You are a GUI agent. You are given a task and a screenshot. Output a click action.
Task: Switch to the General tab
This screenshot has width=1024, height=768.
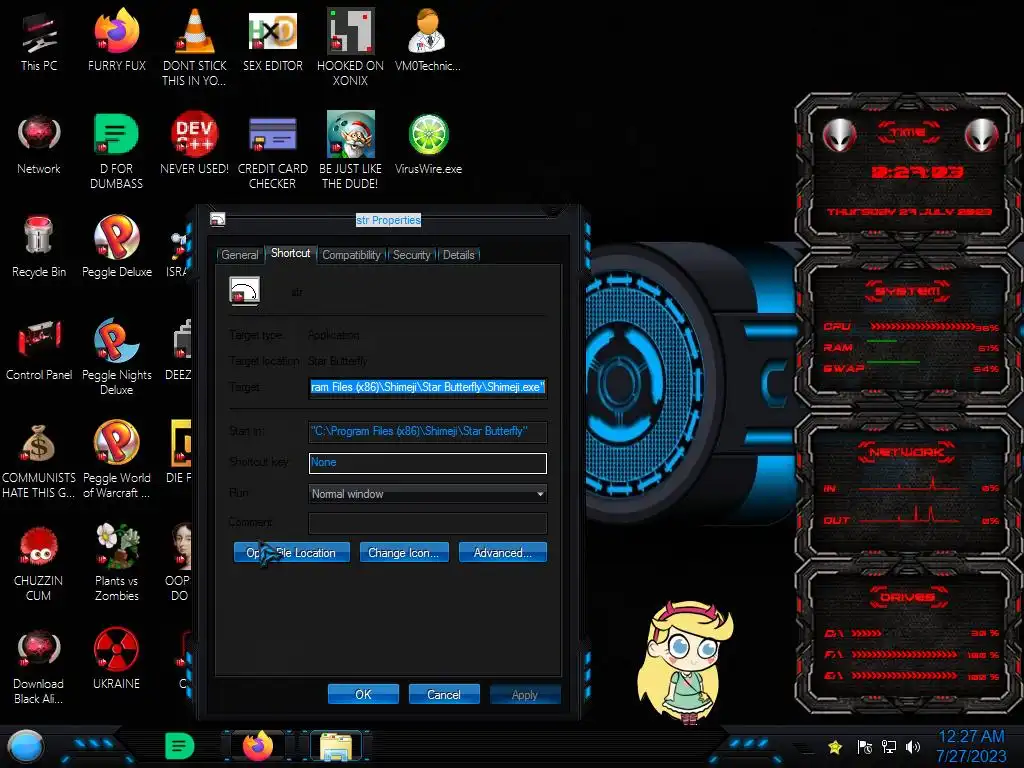pos(240,255)
